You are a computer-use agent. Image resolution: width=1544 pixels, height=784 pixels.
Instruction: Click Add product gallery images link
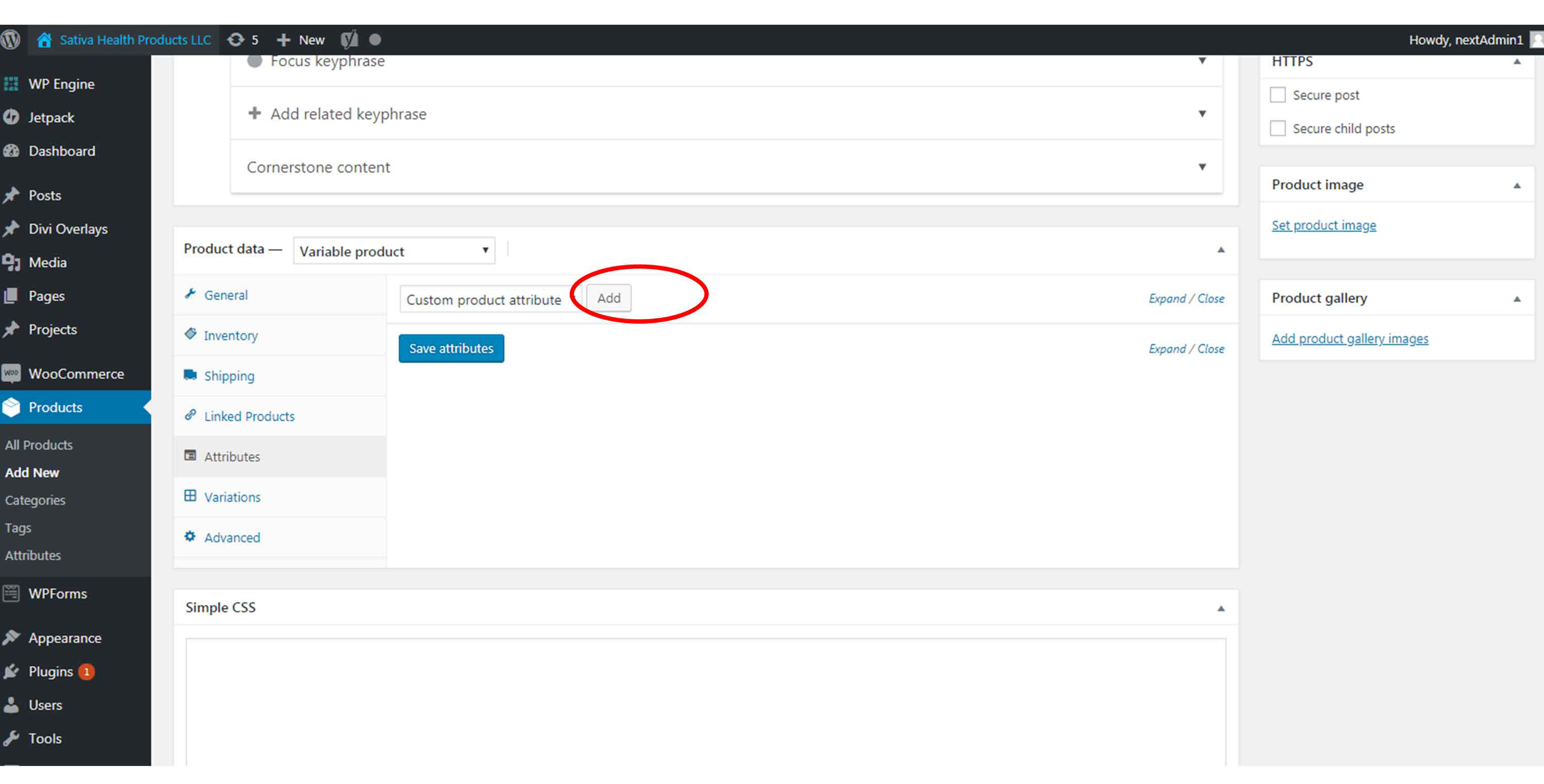point(1350,338)
